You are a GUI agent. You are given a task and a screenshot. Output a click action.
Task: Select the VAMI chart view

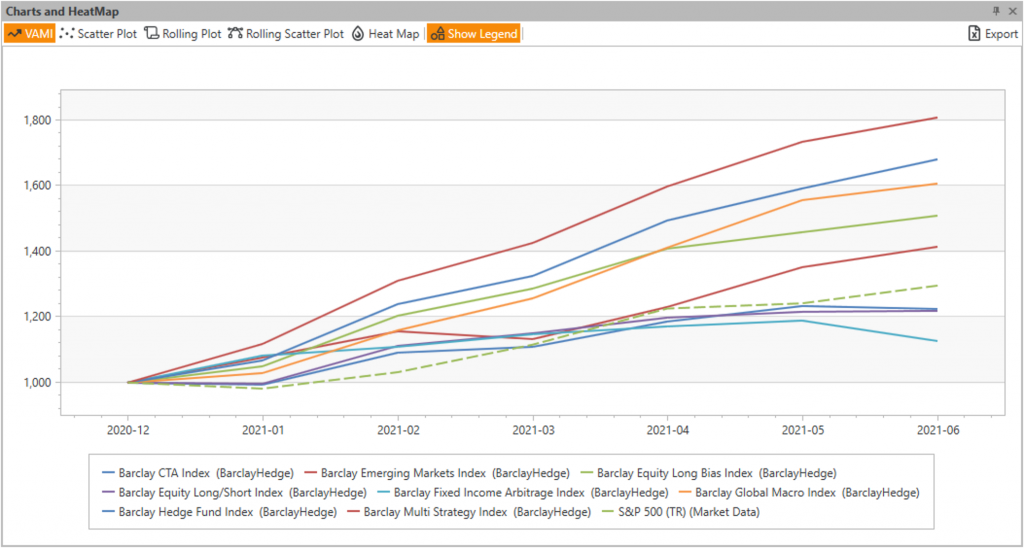[30, 34]
